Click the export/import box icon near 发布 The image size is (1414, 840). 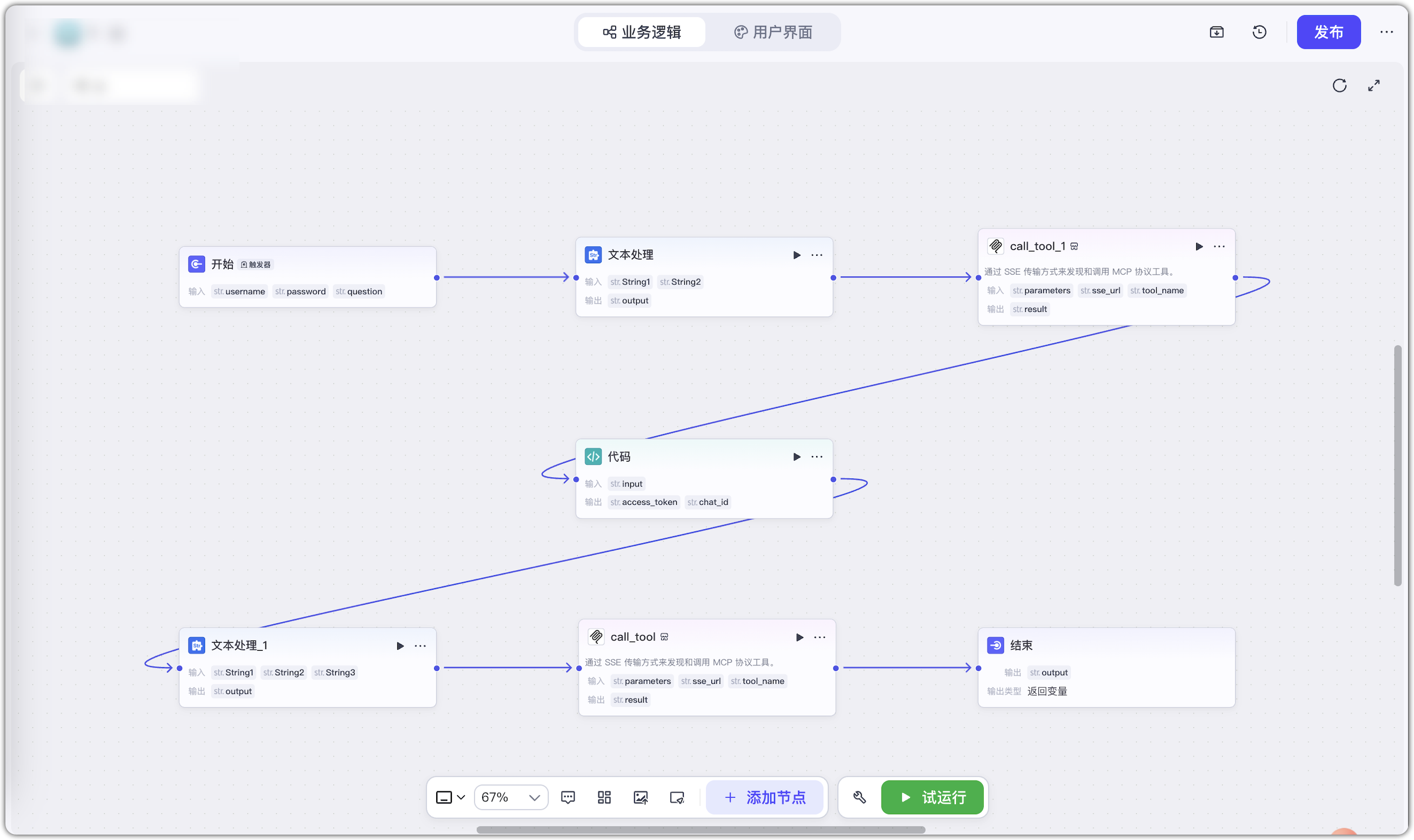click(1217, 32)
